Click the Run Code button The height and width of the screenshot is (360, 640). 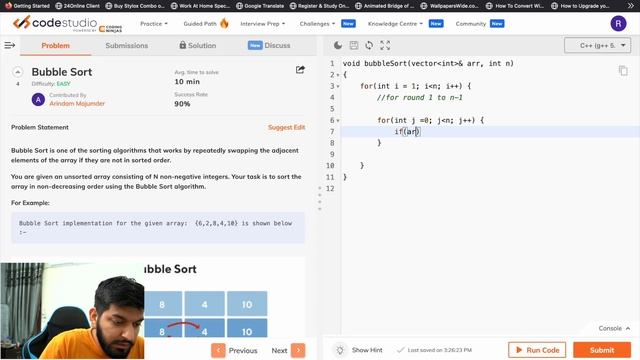(x=537, y=350)
